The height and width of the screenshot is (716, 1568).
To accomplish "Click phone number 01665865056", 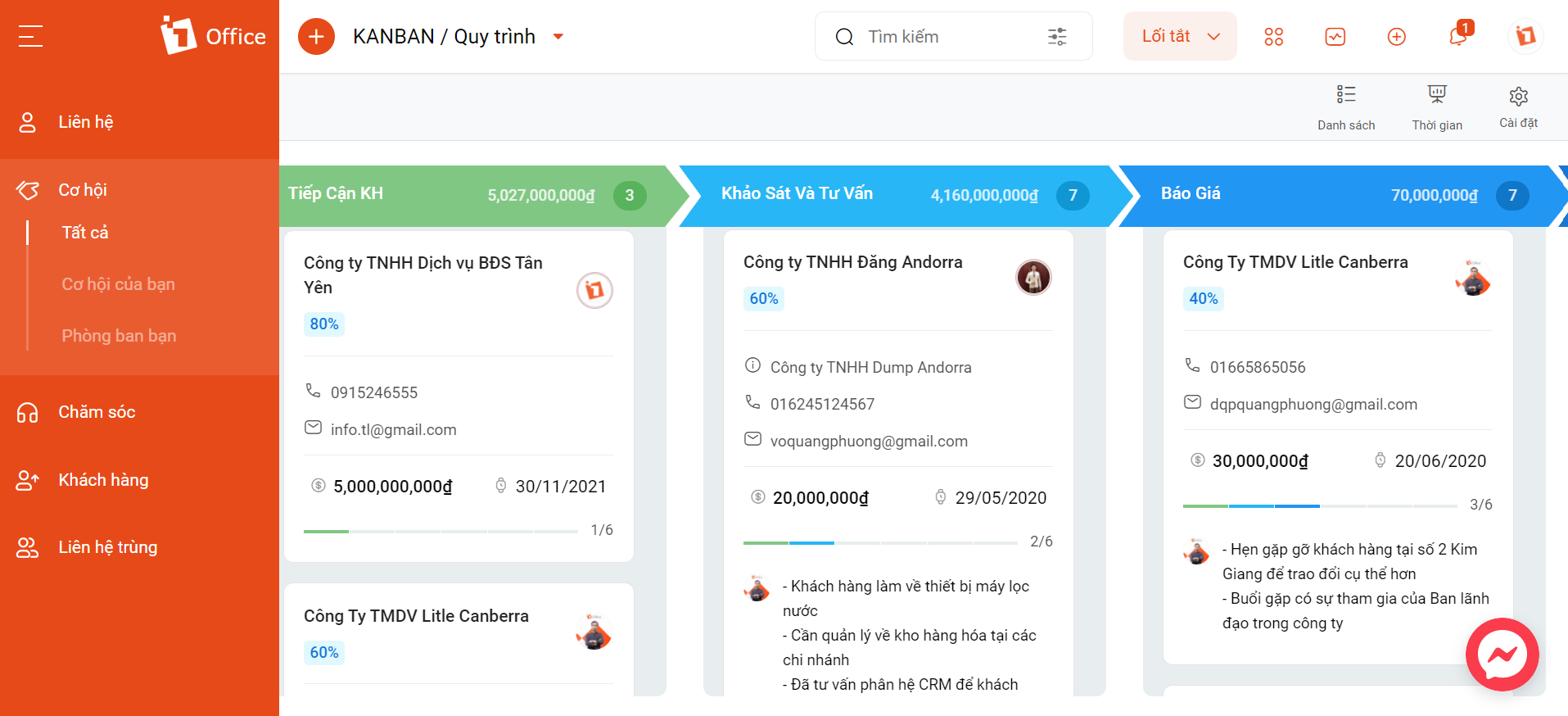I will (1258, 368).
